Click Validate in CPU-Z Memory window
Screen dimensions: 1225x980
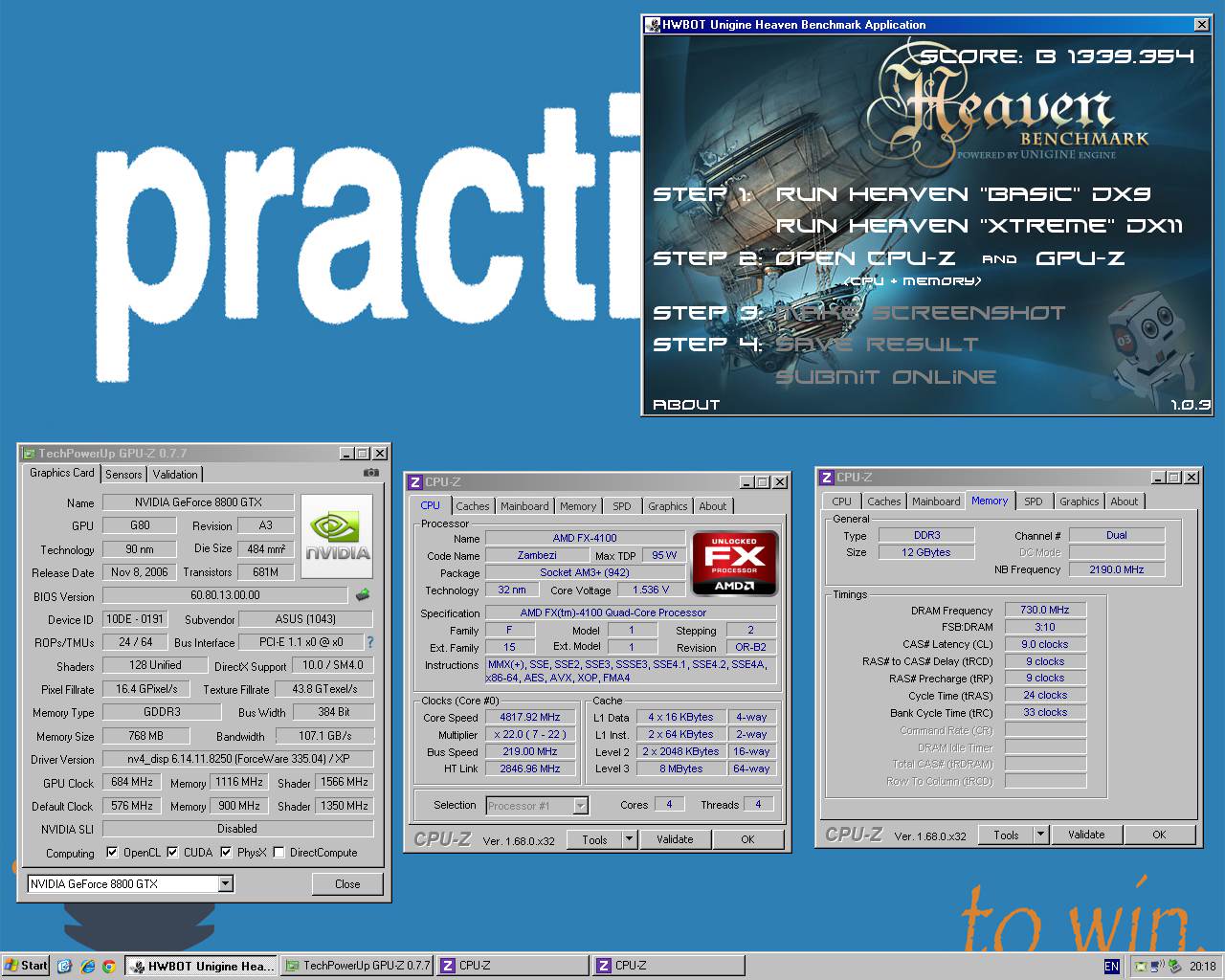(1086, 835)
